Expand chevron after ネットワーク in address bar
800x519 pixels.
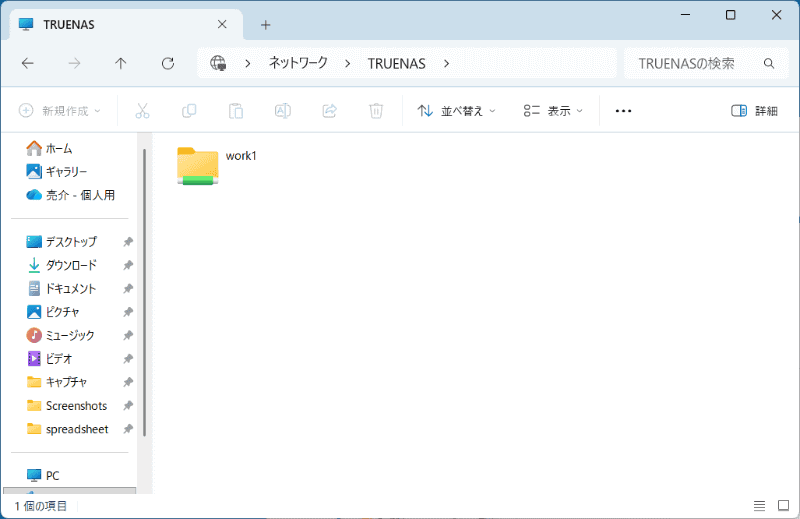point(347,63)
